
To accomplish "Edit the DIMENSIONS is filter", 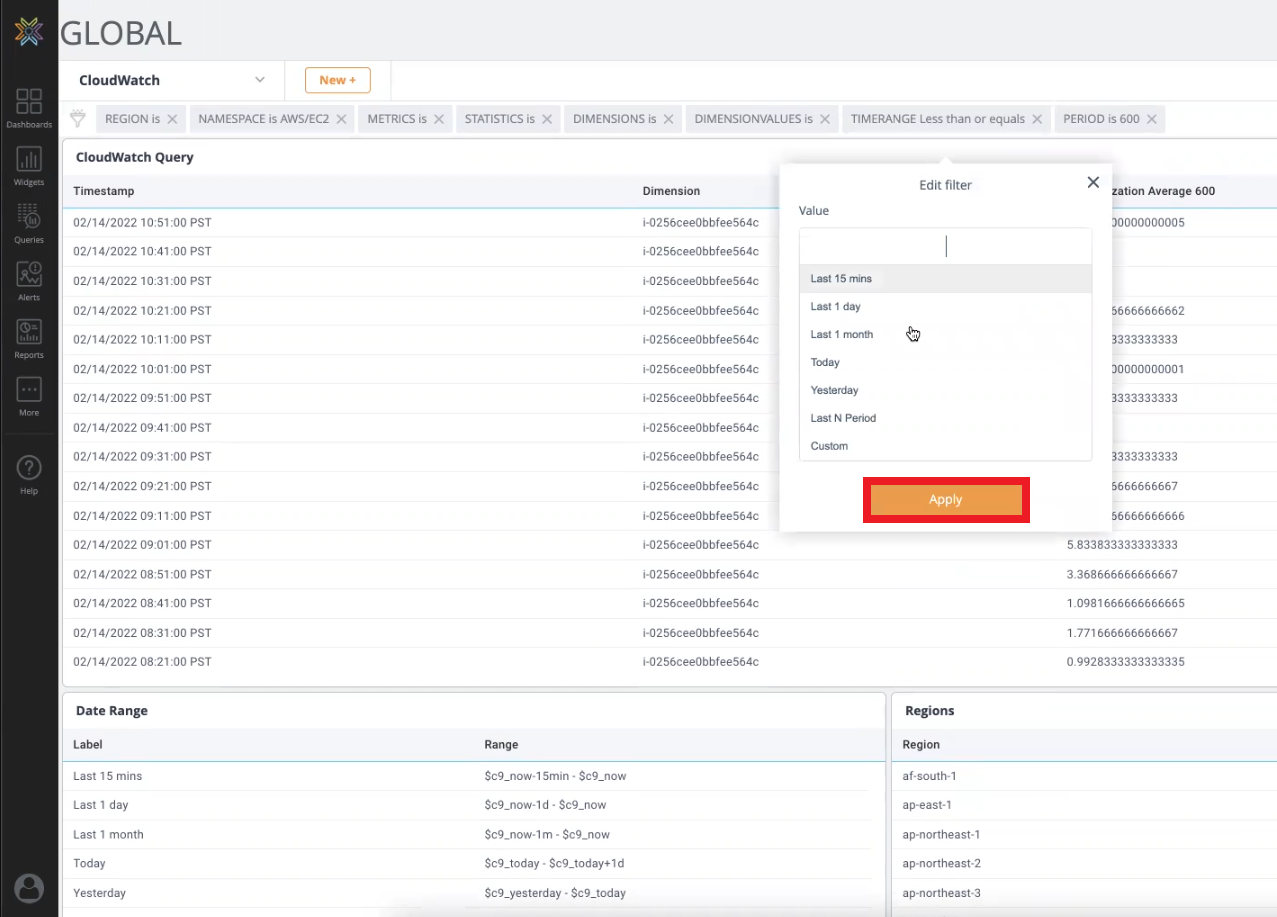I will point(615,119).
